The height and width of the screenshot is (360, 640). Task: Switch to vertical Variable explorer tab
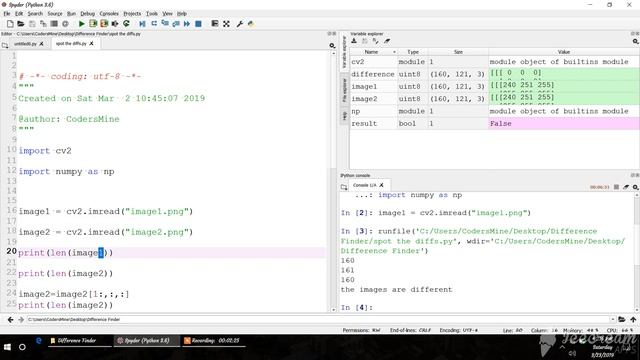pyautogui.click(x=344, y=52)
